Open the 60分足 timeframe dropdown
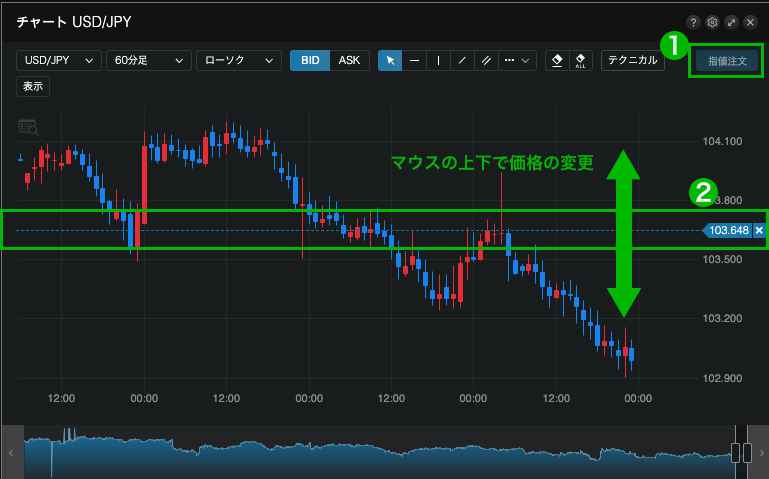Viewport: 769px width, 479px height. click(148, 61)
